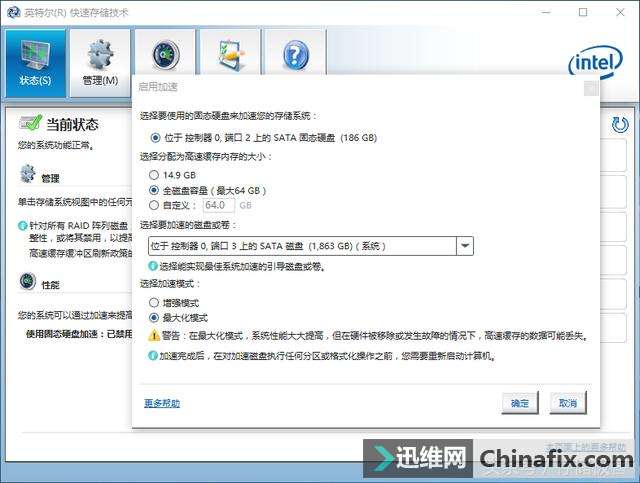Click the Intel logo

click(596, 62)
